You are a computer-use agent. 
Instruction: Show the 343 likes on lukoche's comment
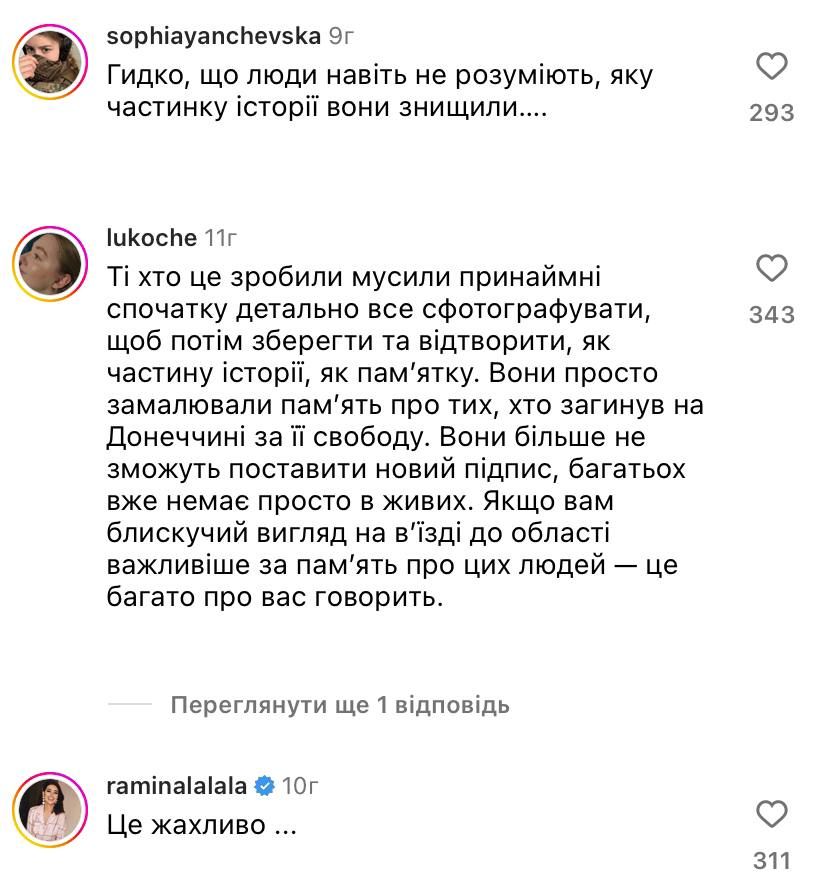point(771,315)
